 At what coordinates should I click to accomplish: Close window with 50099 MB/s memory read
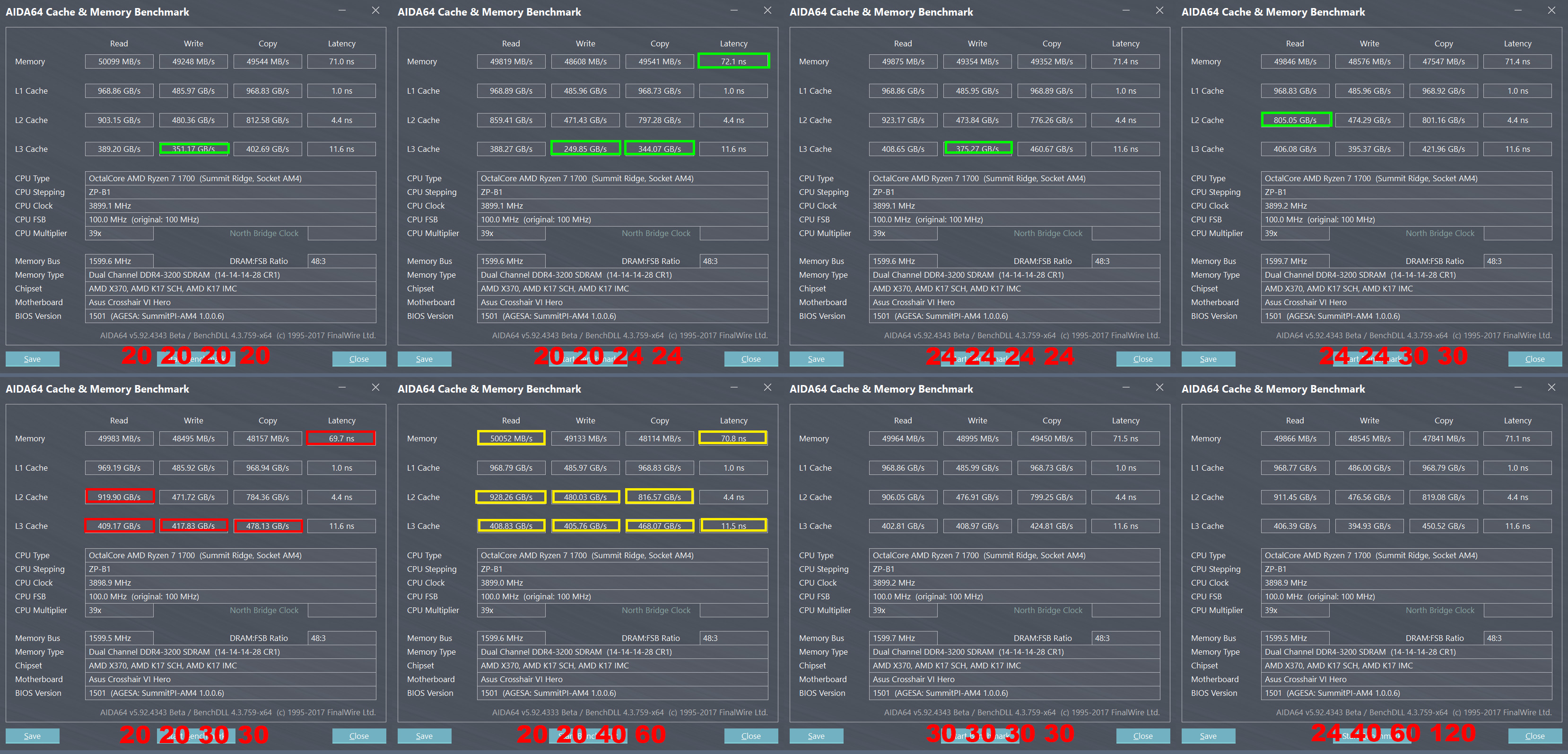(375, 10)
